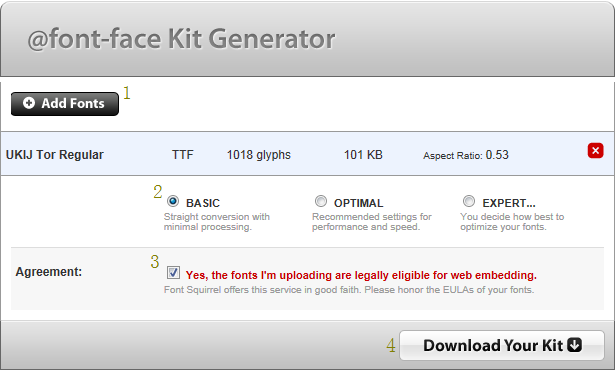
Task: Click the @font-face Kit Generator heading
Action: 181,39
